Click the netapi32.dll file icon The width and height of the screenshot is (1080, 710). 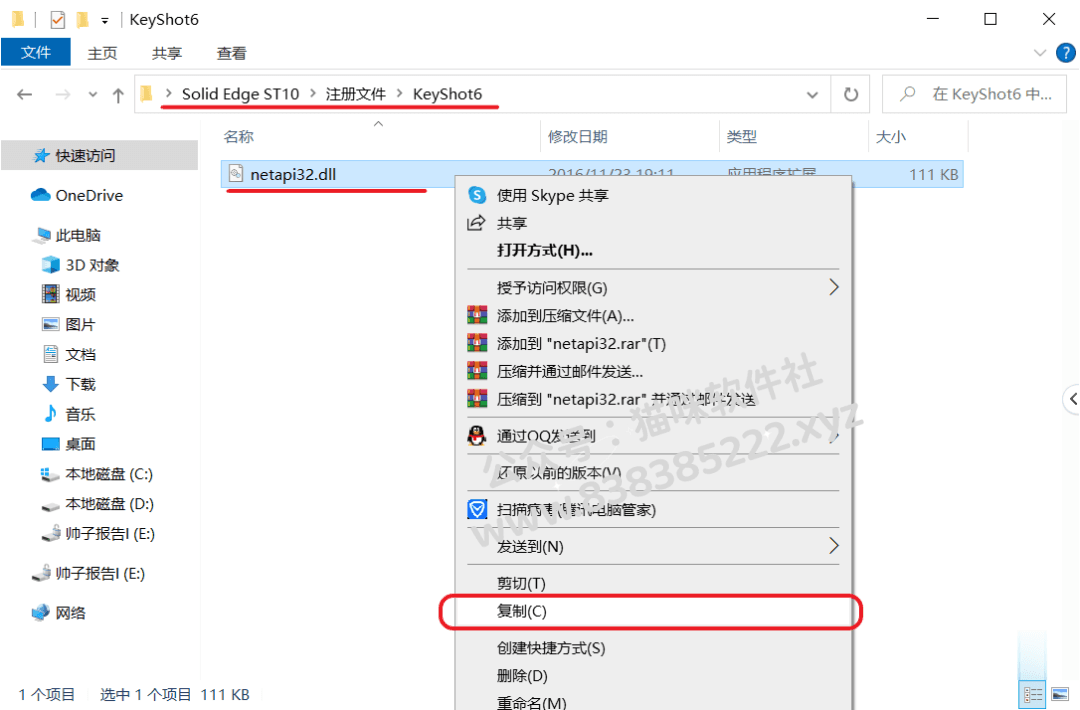click(236, 174)
